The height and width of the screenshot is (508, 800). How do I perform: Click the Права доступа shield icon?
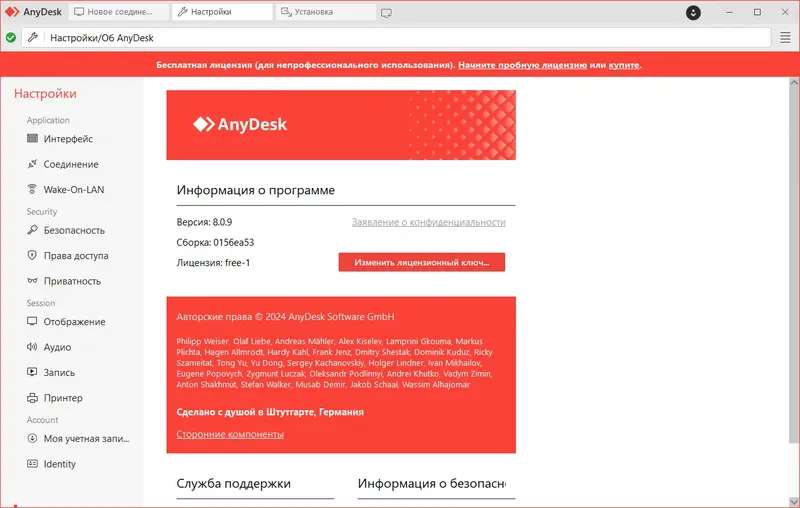32,255
